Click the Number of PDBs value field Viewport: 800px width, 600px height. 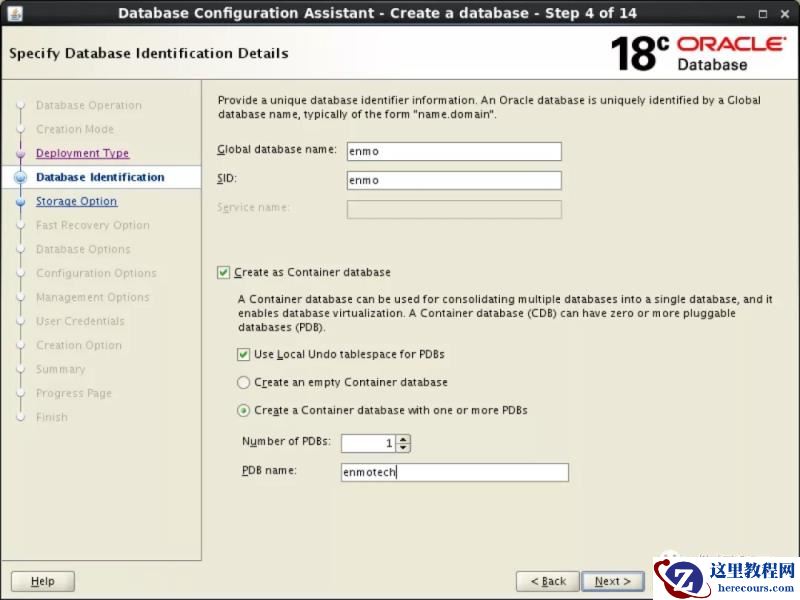pos(369,443)
